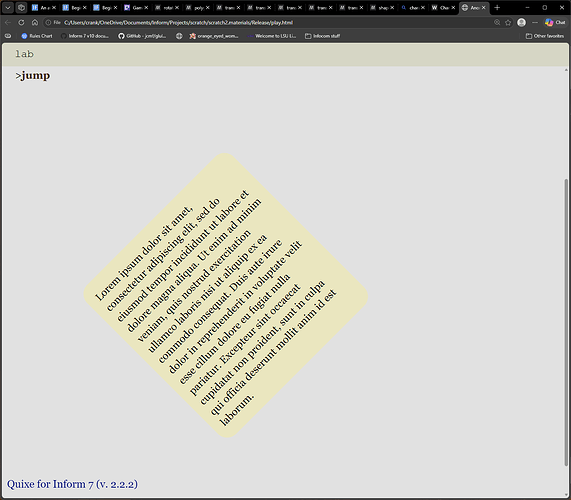Switch to the Wikipedia tab
The width and height of the screenshot is (571, 500).
pyautogui.click(x=440, y=7)
